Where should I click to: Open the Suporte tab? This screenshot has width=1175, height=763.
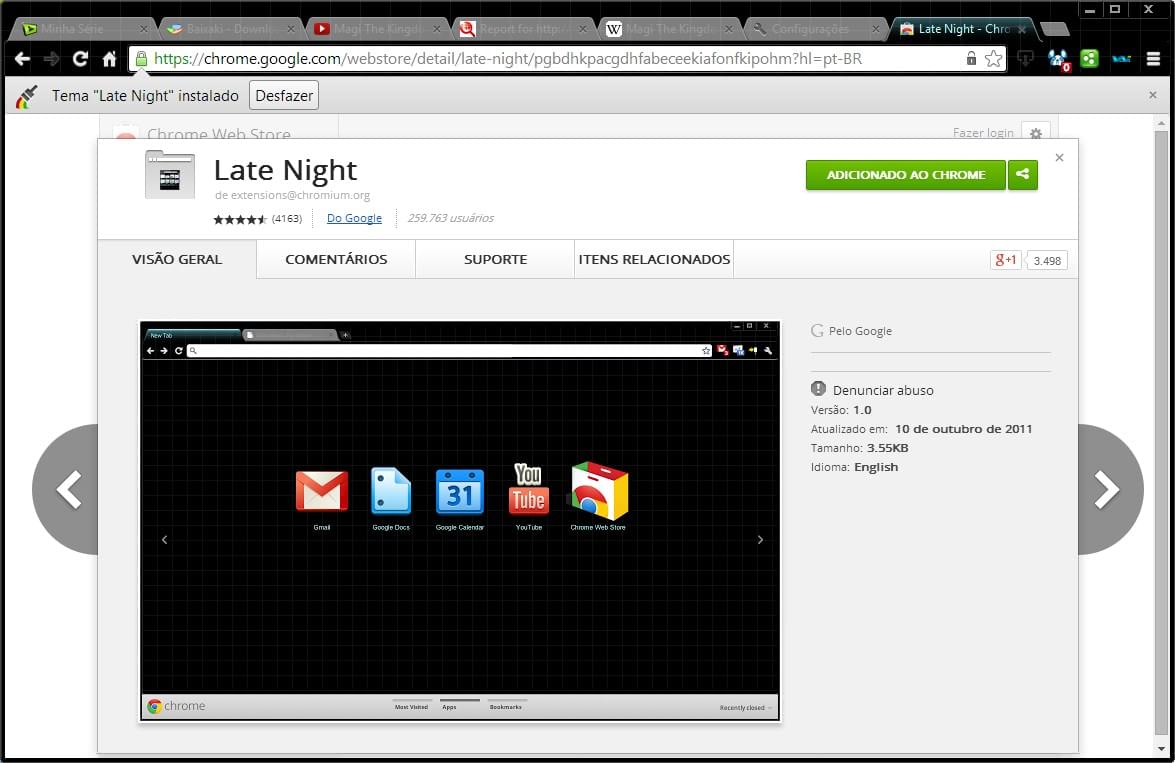click(x=495, y=259)
